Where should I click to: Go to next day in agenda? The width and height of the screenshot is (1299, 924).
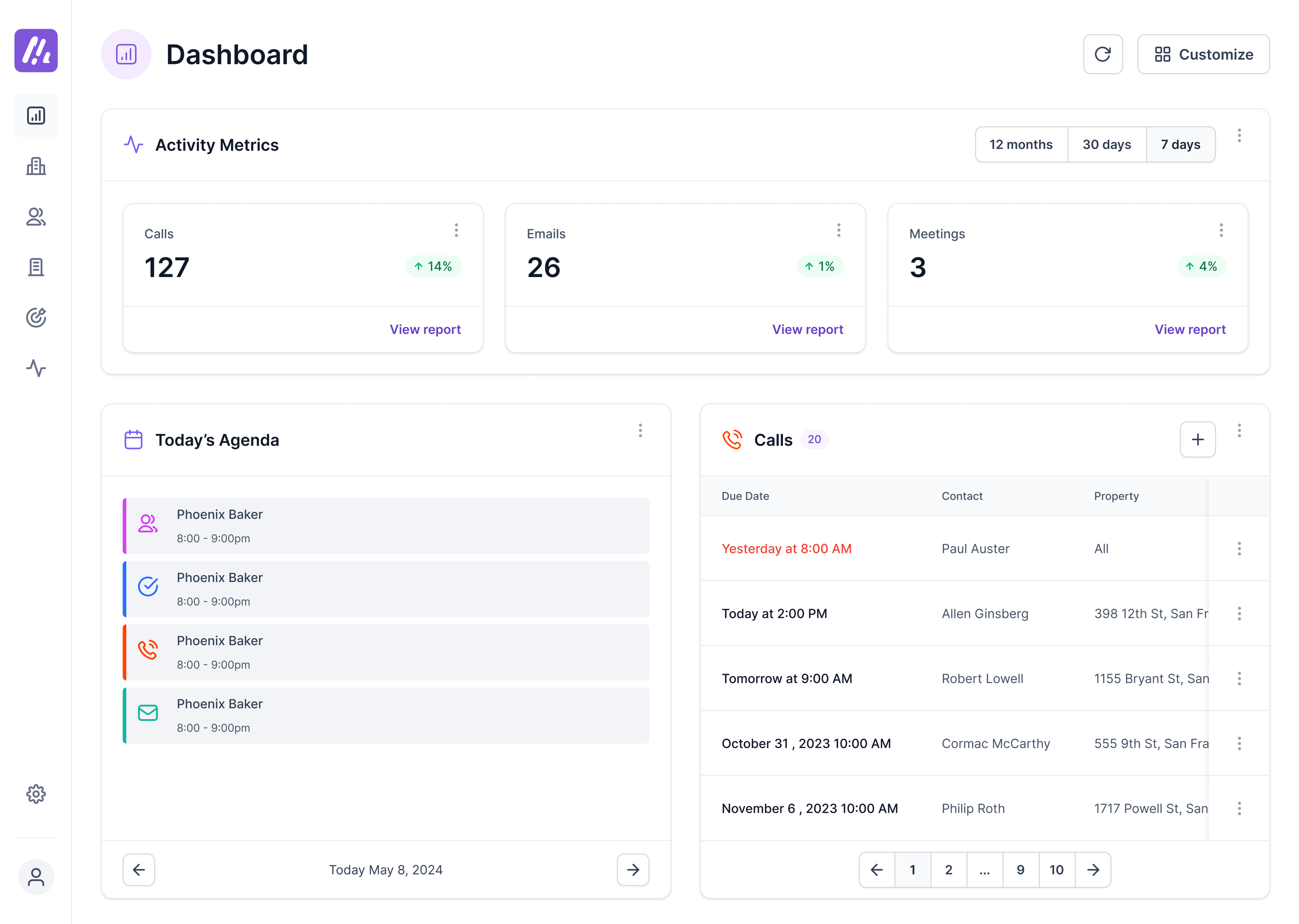(x=632, y=869)
